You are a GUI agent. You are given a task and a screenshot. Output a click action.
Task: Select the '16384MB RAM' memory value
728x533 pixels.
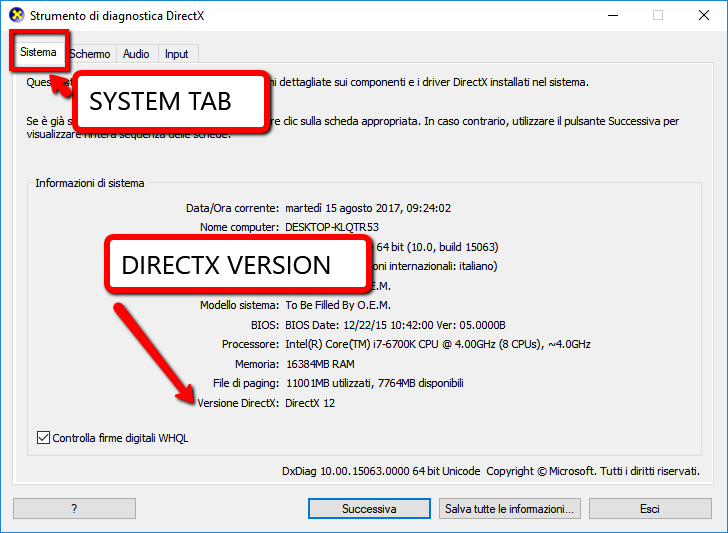pyautogui.click(x=320, y=364)
